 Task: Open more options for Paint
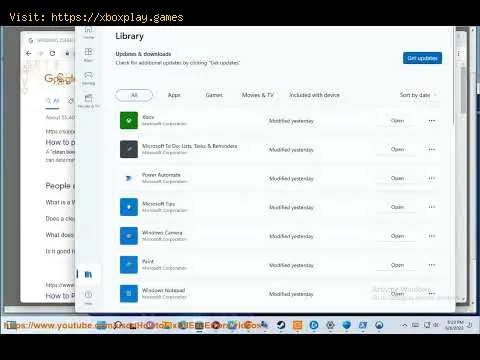coord(432,265)
